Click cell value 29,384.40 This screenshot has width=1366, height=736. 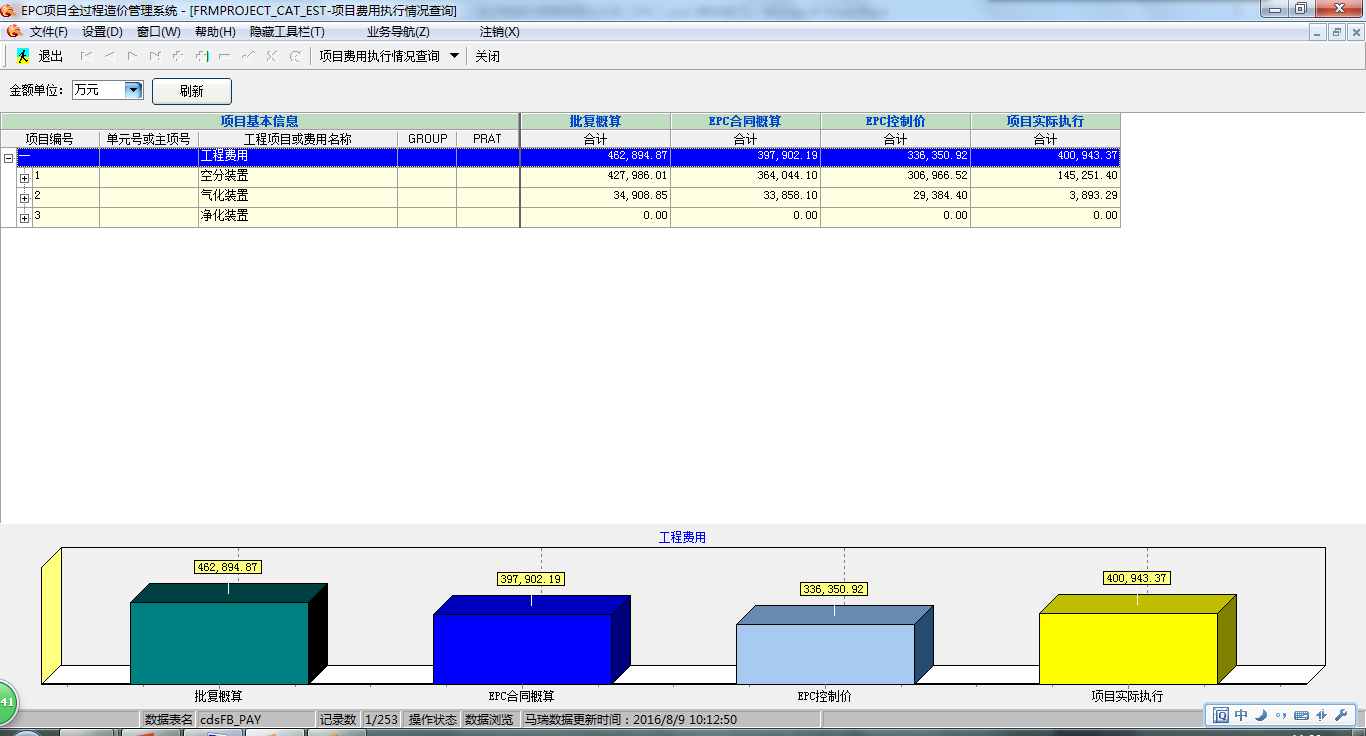[x=940, y=196]
